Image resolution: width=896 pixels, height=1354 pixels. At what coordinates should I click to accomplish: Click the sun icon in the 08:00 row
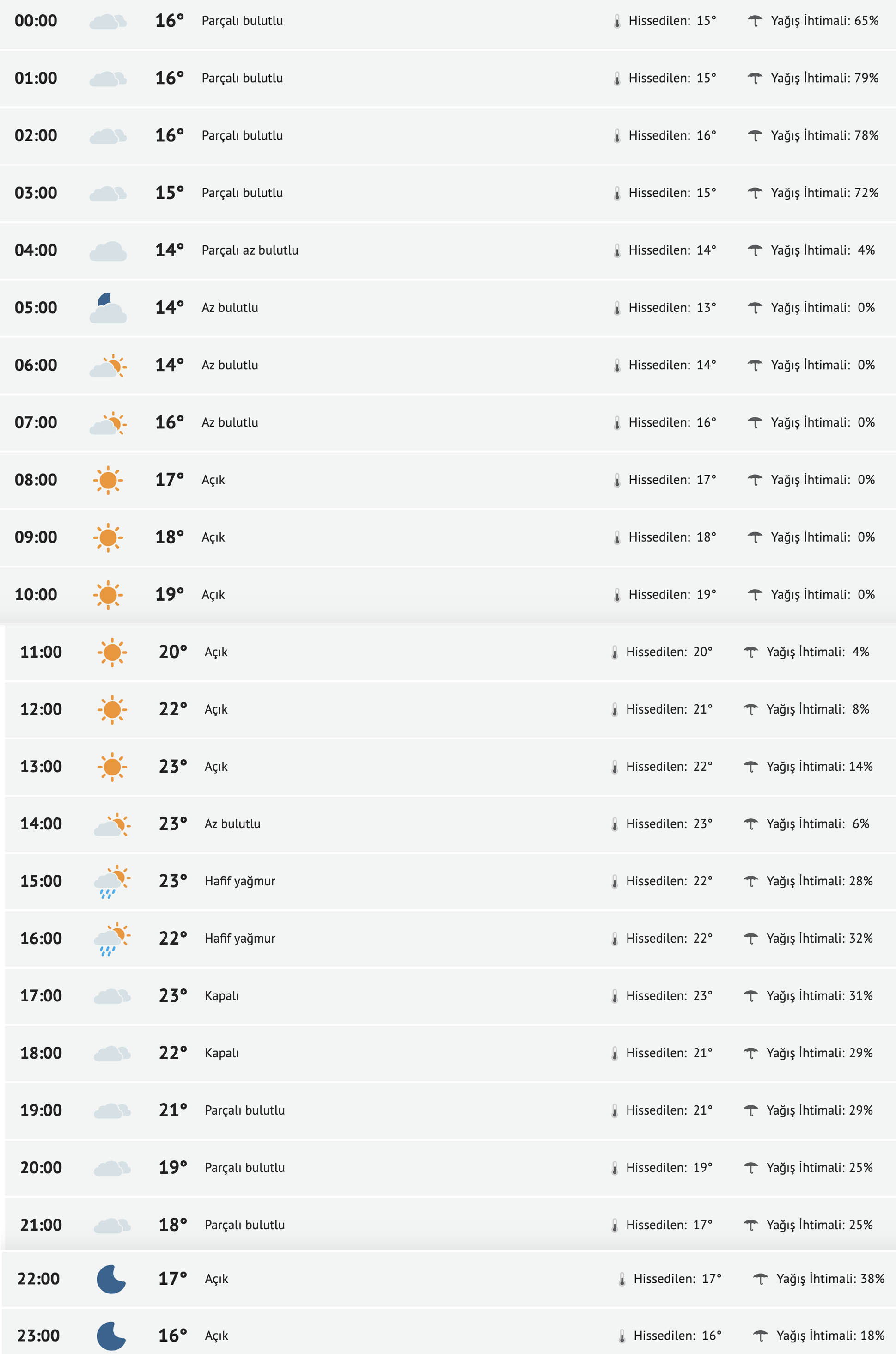click(x=108, y=480)
